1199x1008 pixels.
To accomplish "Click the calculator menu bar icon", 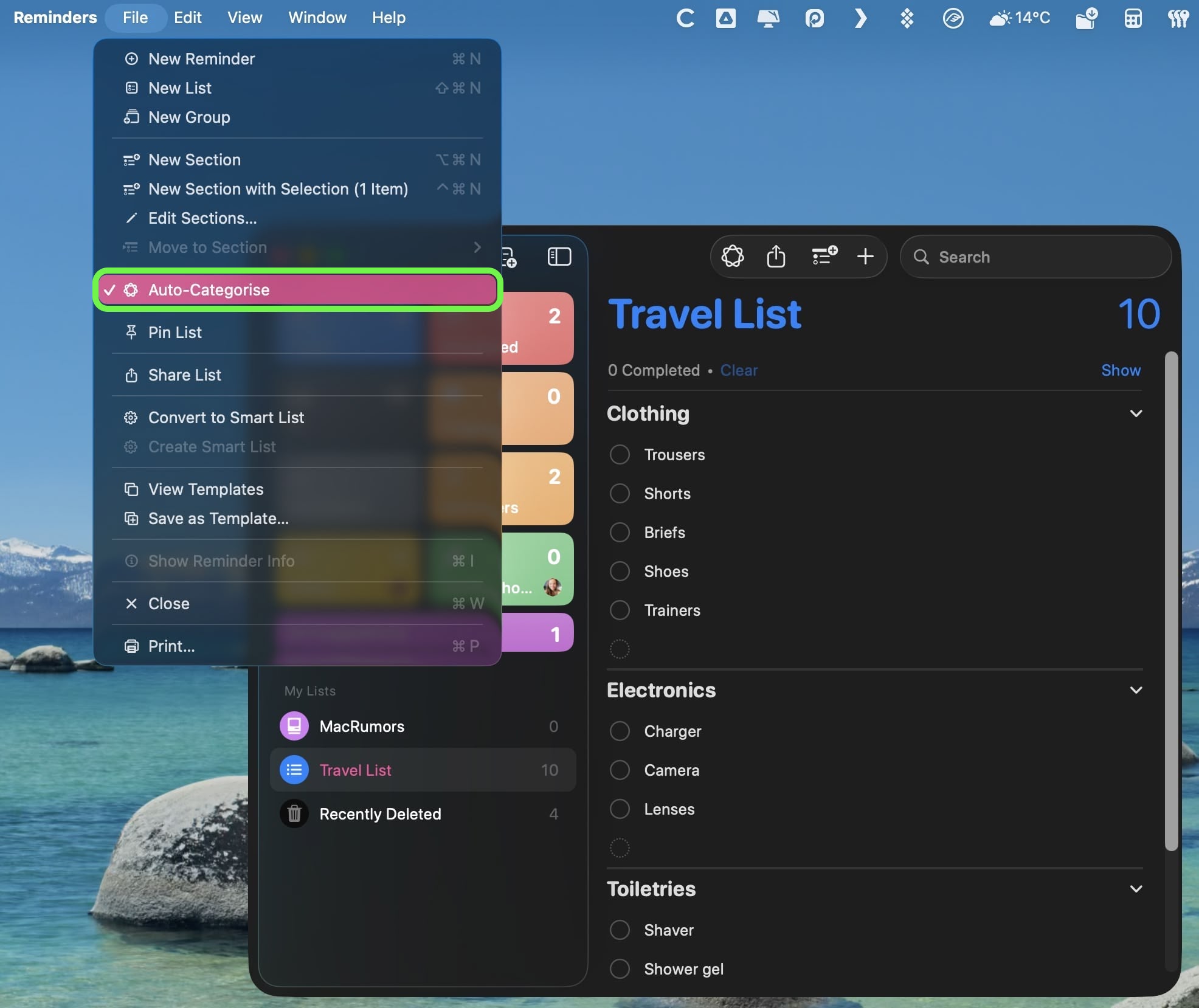I will (x=1133, y=18).
